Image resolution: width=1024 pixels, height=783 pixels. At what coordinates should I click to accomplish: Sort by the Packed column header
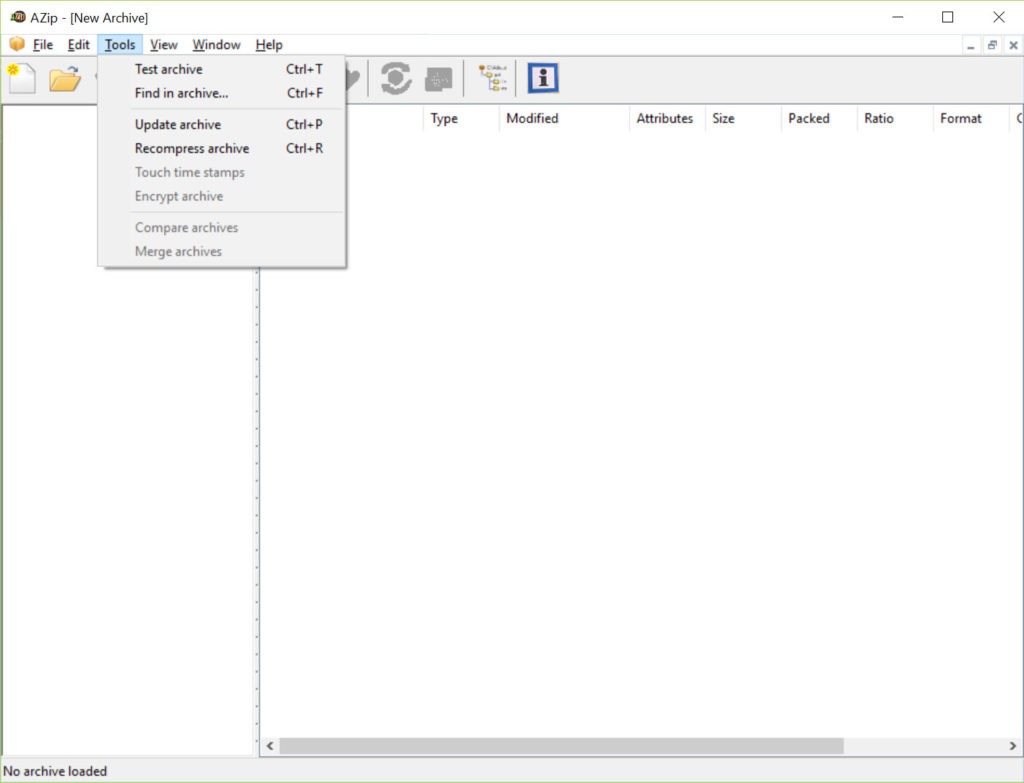(819, 118)
